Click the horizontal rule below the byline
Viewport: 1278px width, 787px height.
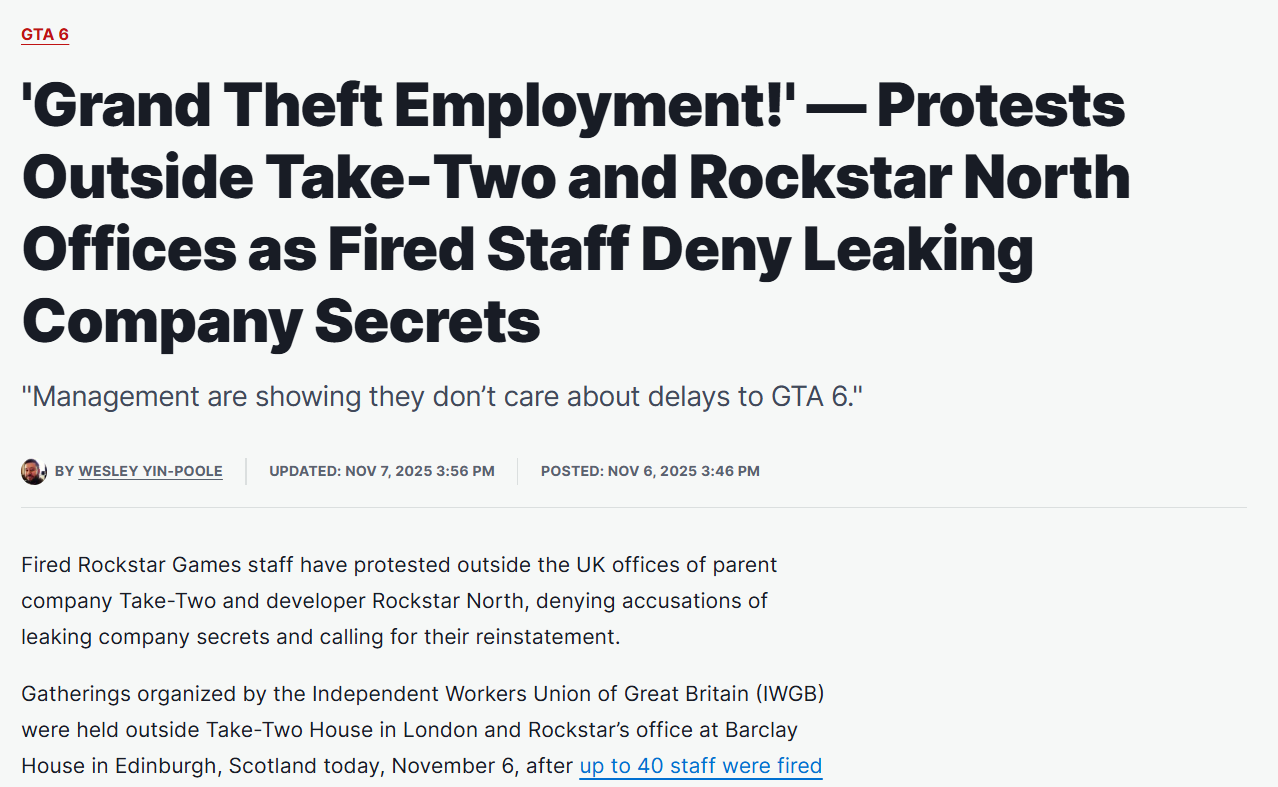click(633, 507)
